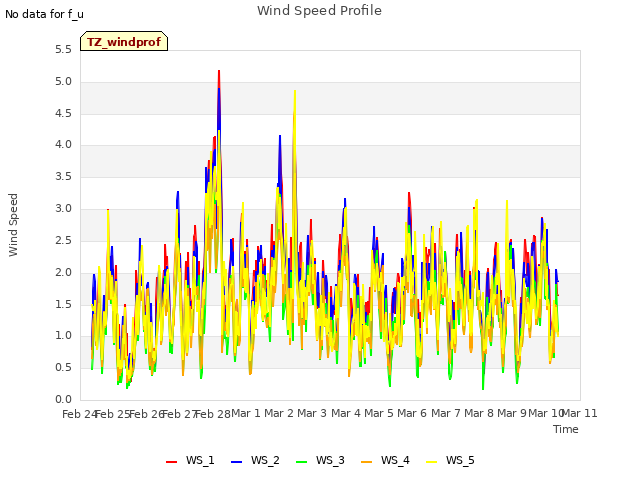Screen dimensions: 640x480
Task: Toggle the WS_5 legend entry
Action: (x=450, y=460)
